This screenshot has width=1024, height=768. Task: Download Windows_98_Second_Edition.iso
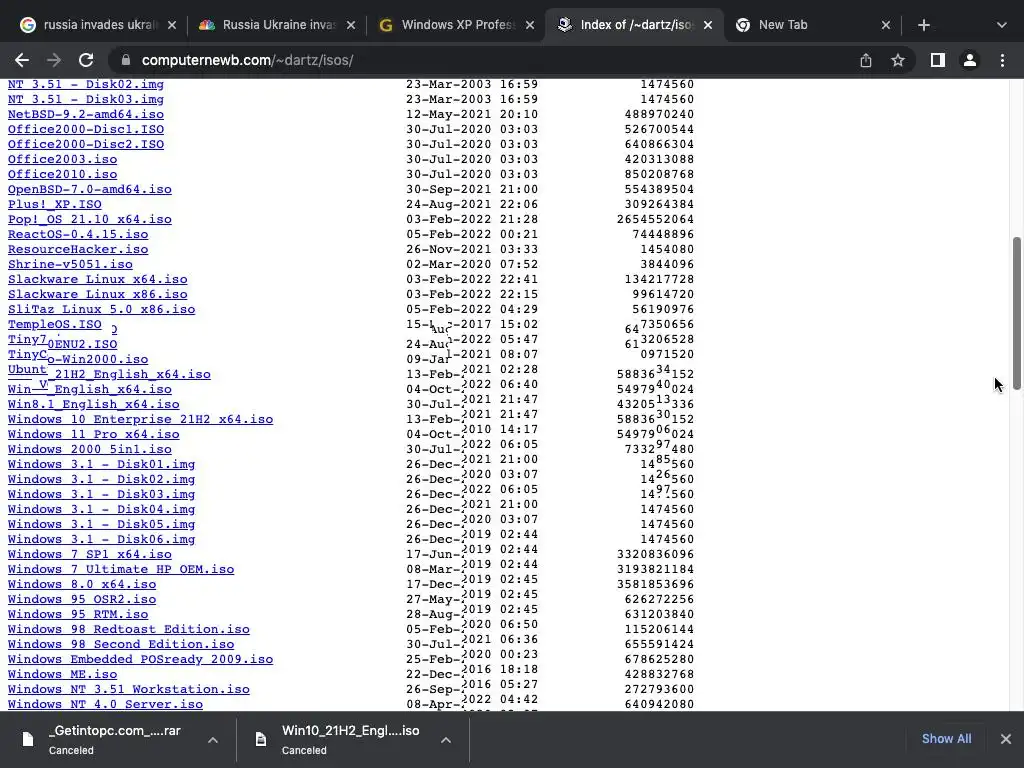121,645
